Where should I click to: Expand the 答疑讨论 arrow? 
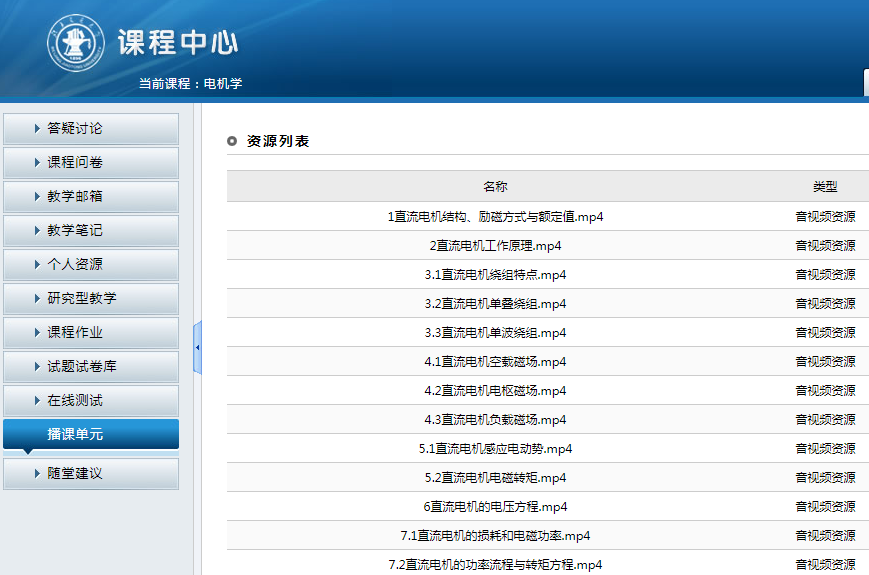point(37,128)
